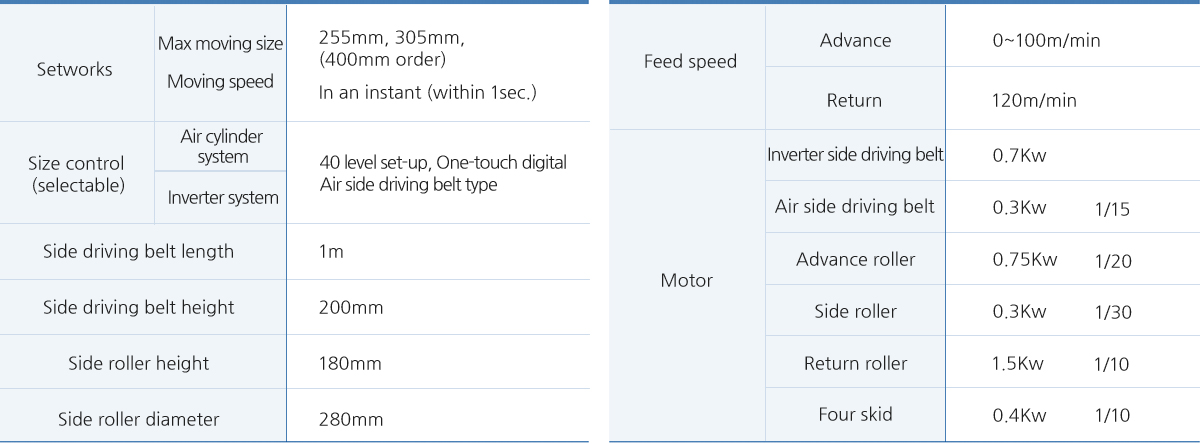Click the Return roller label
The height and width of the screenshot is (444, 1200).
(x=855, y=363)
